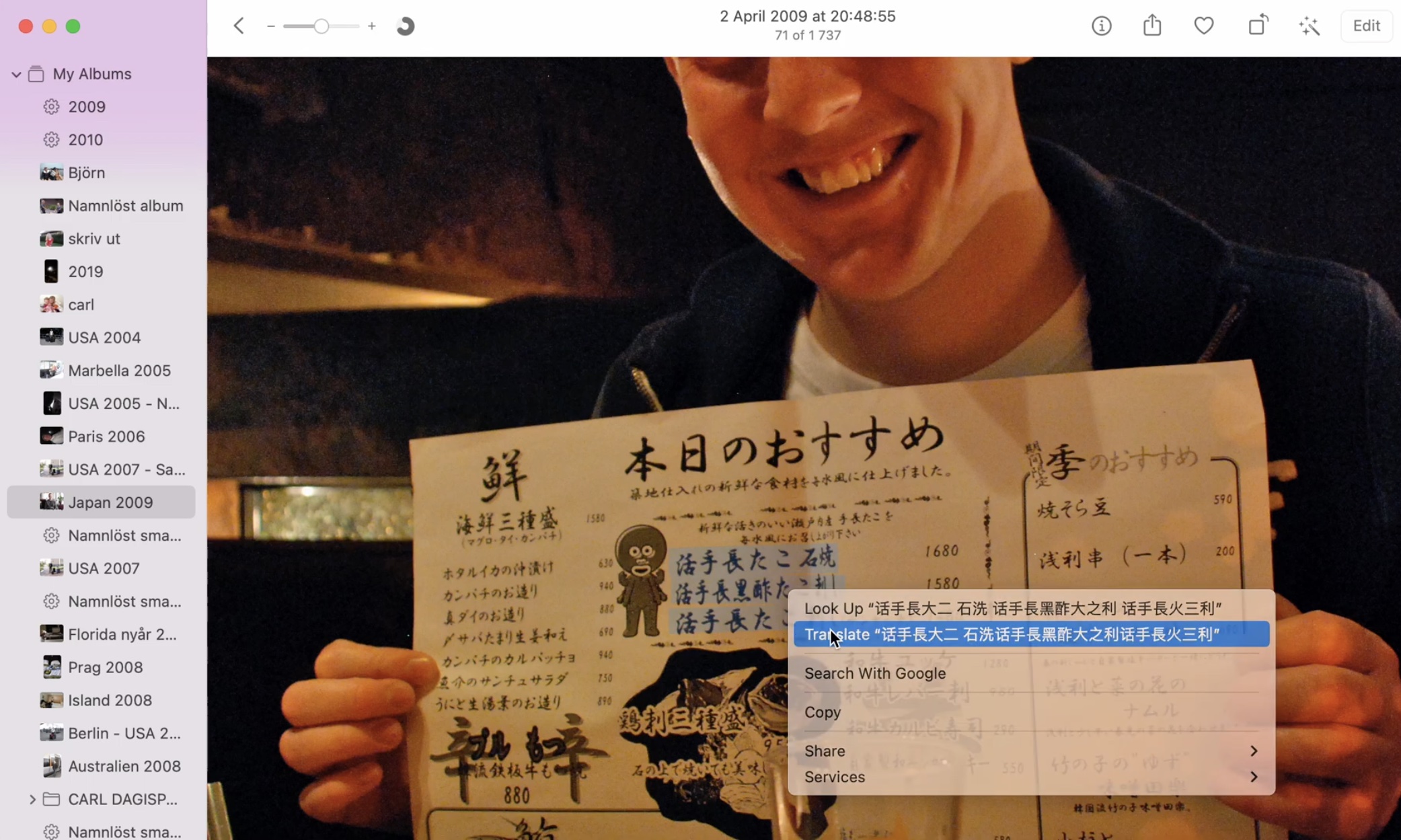
Task: Open the Australien 2008 album
Action: [101, 766]
